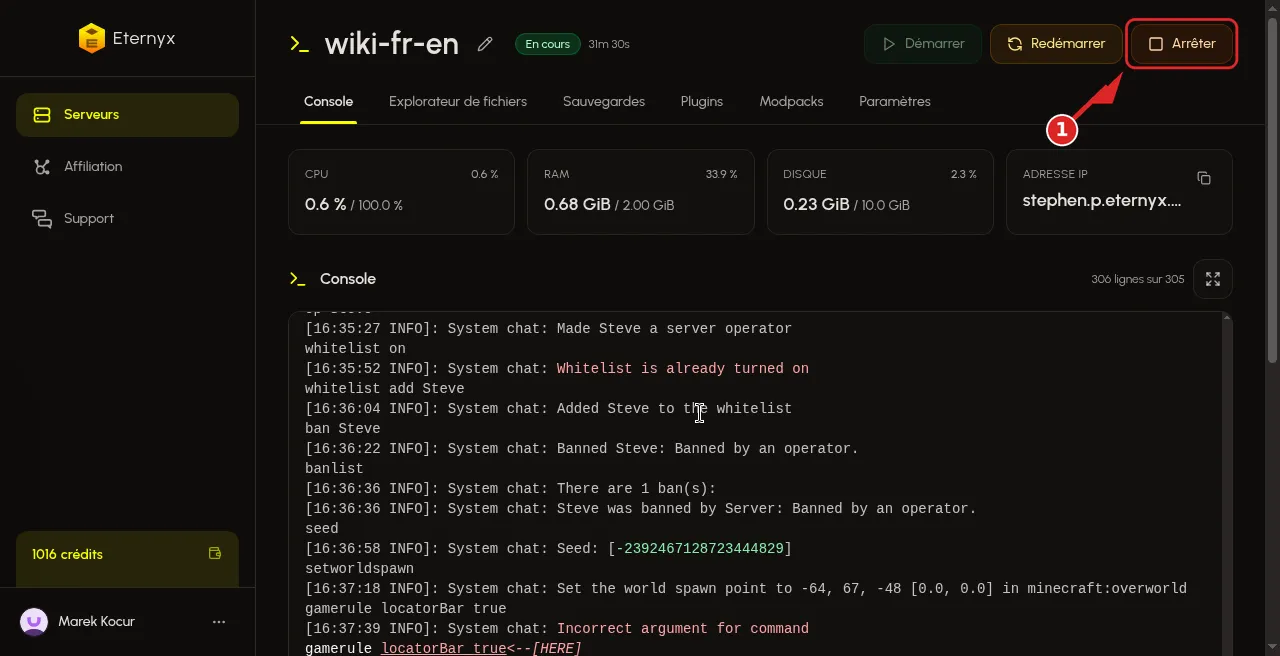This screenshot has height=656, width=1280.
Task: Click the seed value -2392467128723444829
Action: point(700,549)
